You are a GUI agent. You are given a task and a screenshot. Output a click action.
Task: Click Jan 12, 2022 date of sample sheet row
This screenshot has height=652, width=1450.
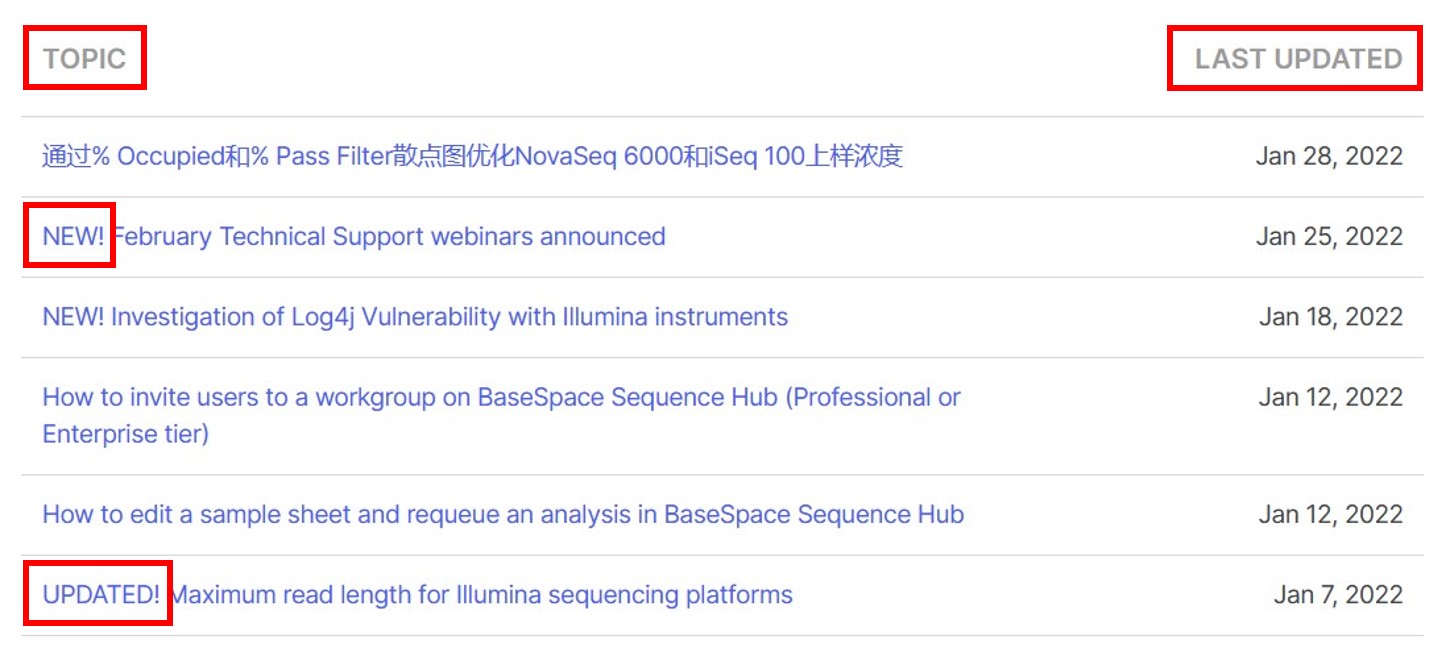(1330, 514)
